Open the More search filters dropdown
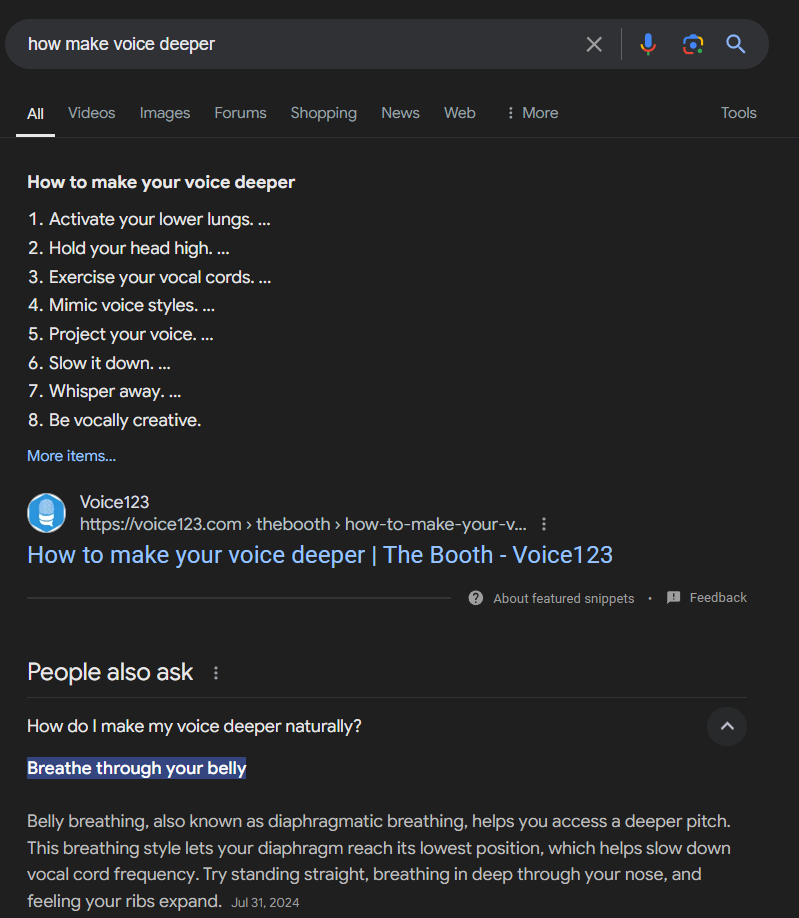Screen dimensions: 799x918 (532, 113)
